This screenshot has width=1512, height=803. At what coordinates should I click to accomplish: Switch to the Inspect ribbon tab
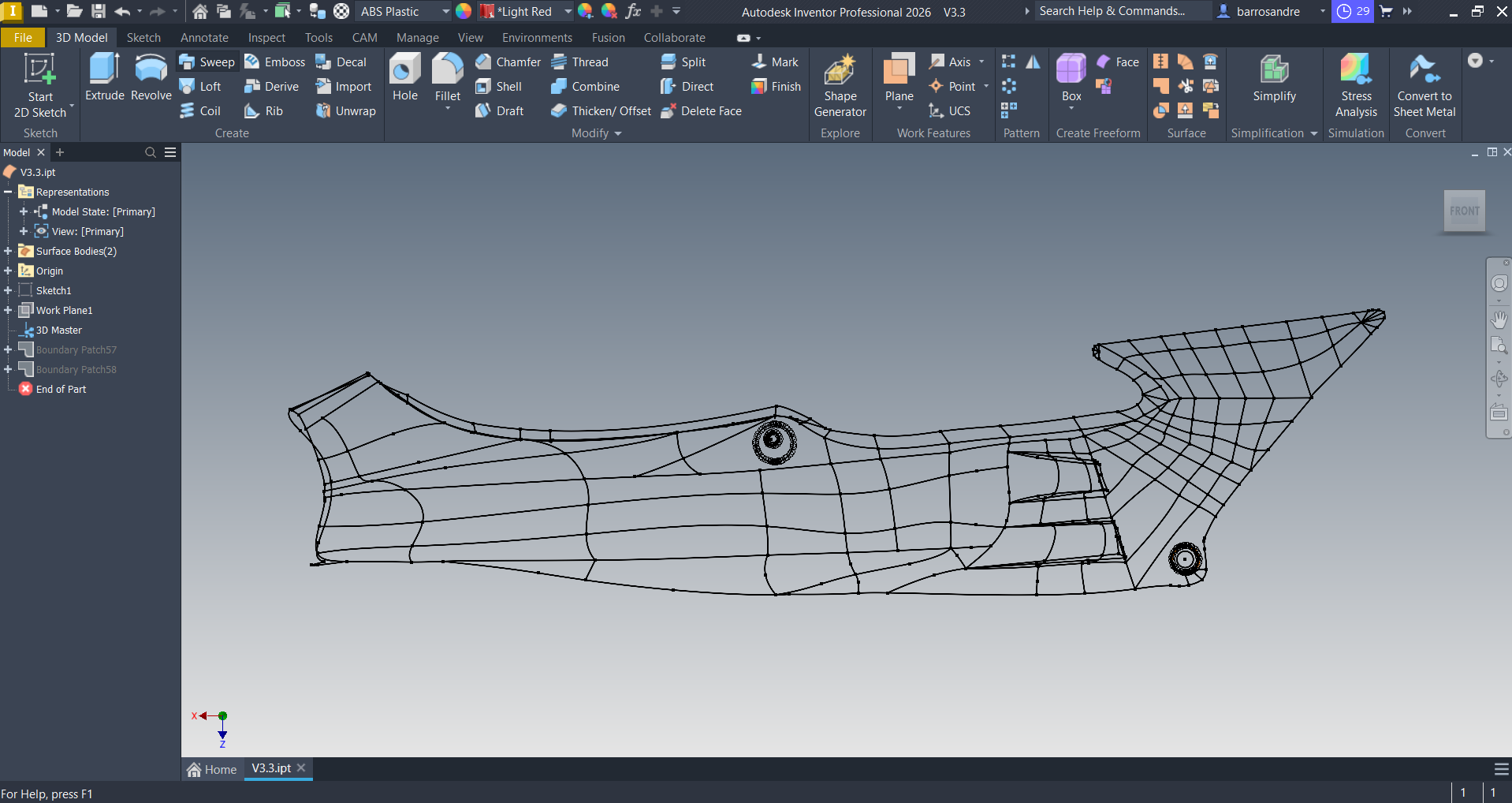266,38
